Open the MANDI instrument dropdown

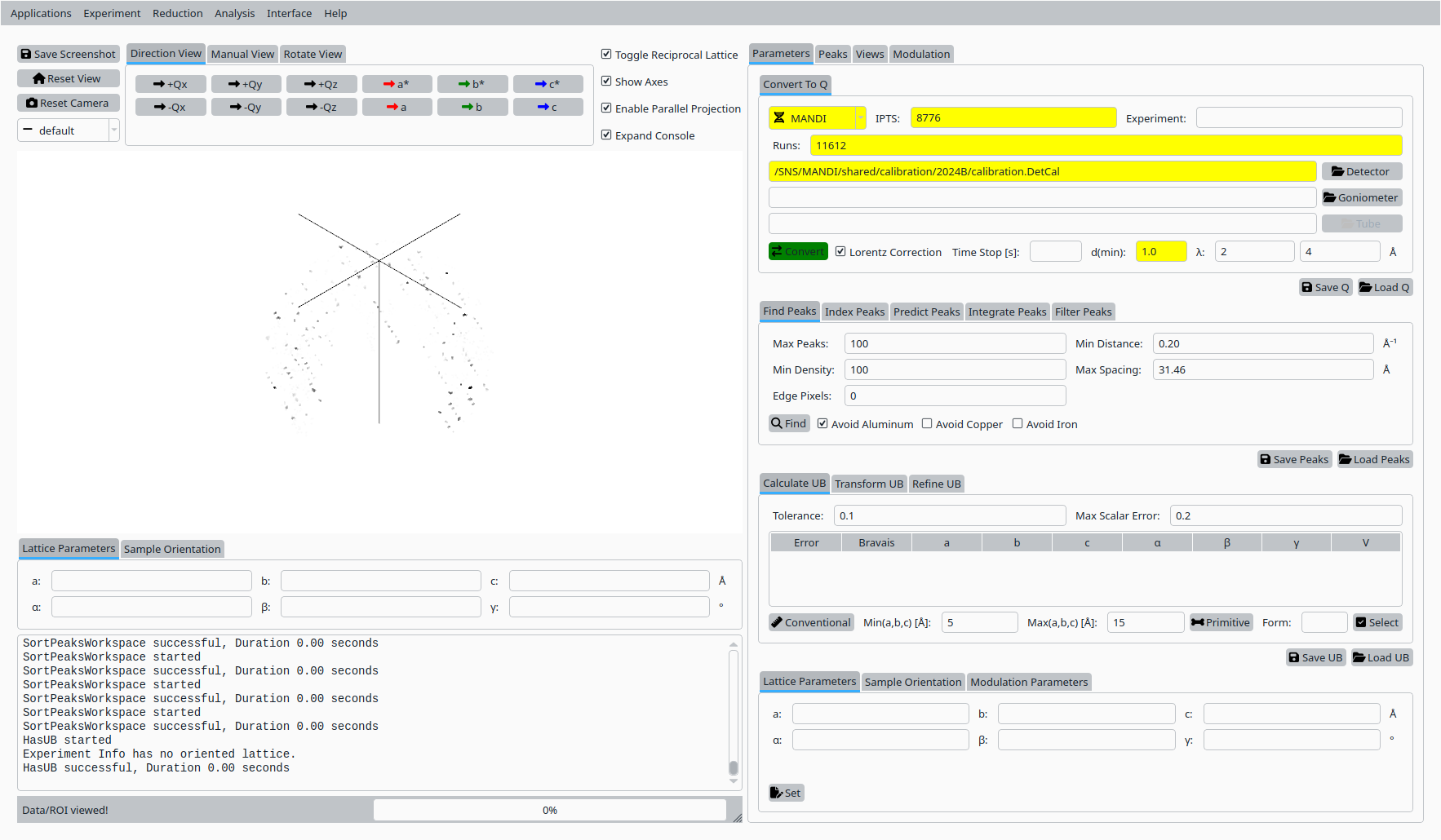(817, 118)
